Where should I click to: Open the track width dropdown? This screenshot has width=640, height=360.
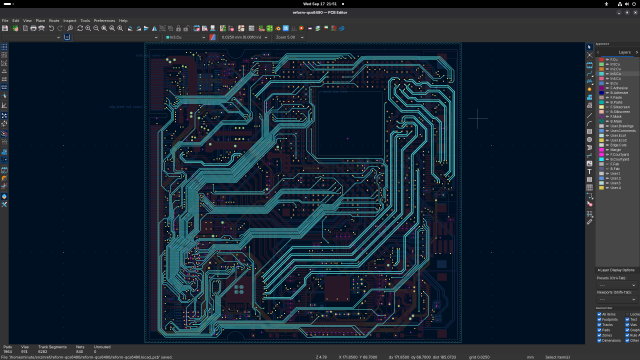point(31,37)
